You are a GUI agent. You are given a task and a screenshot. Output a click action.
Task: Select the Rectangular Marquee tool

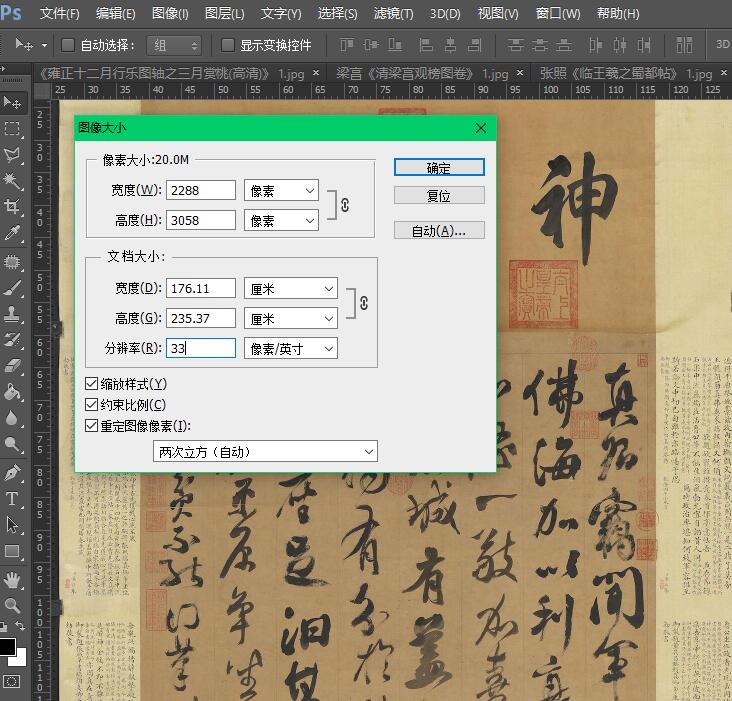(x=12, y=128)
